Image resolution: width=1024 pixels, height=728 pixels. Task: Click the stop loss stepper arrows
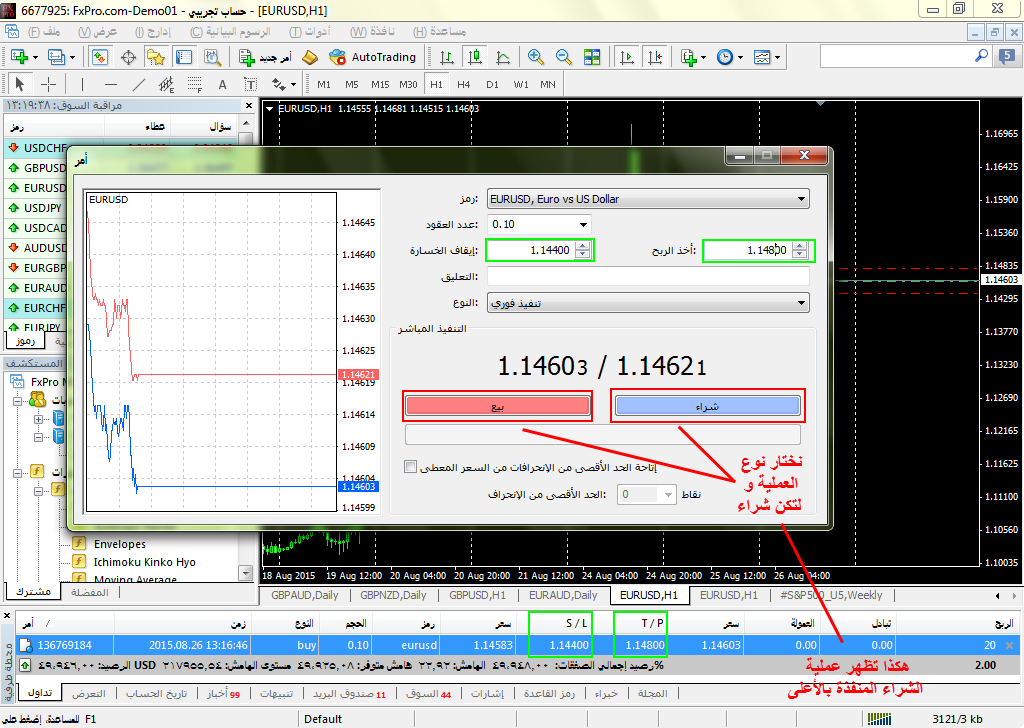tap(583, 250)
